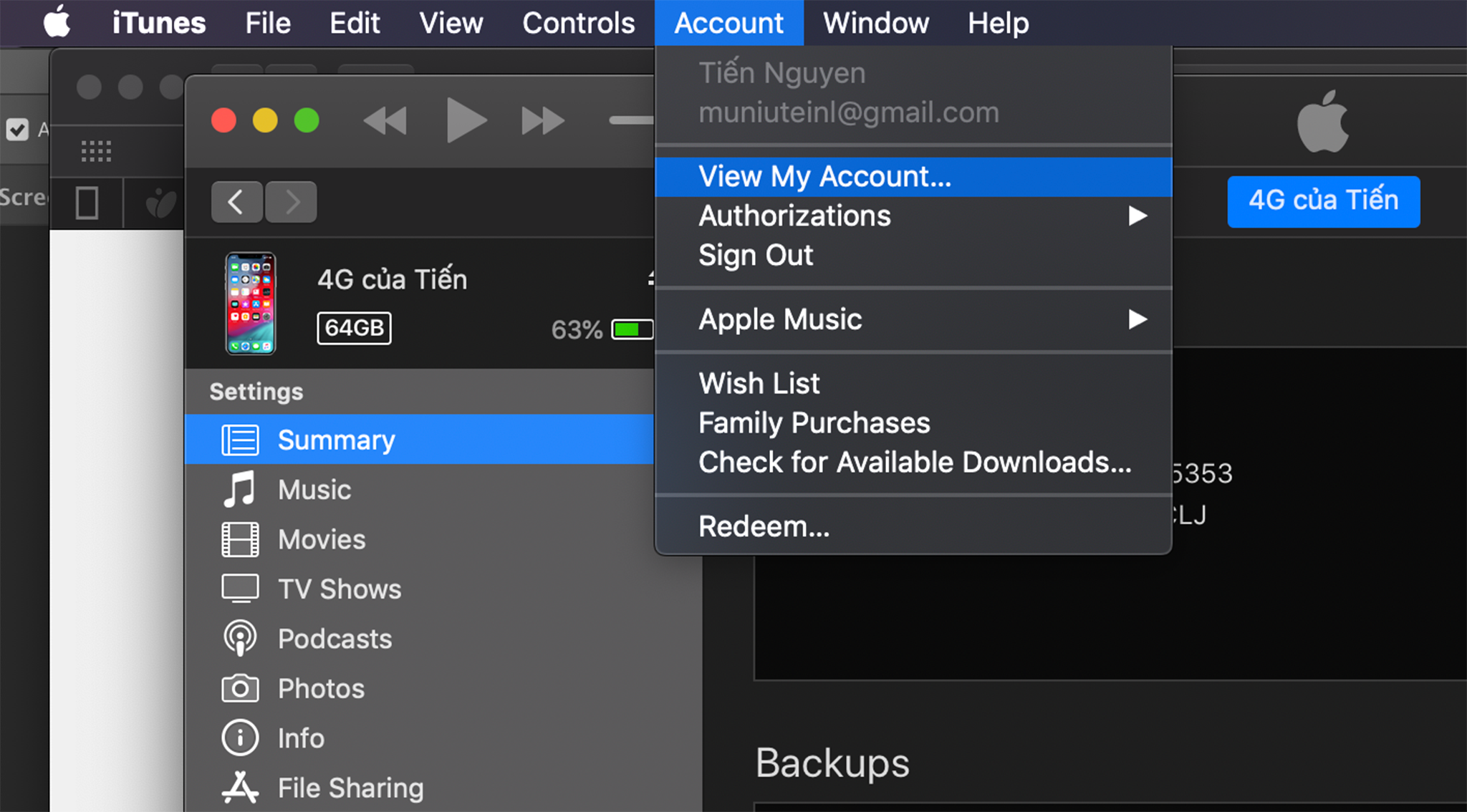Click the muniuteinl@gmail.com account email

849,112
